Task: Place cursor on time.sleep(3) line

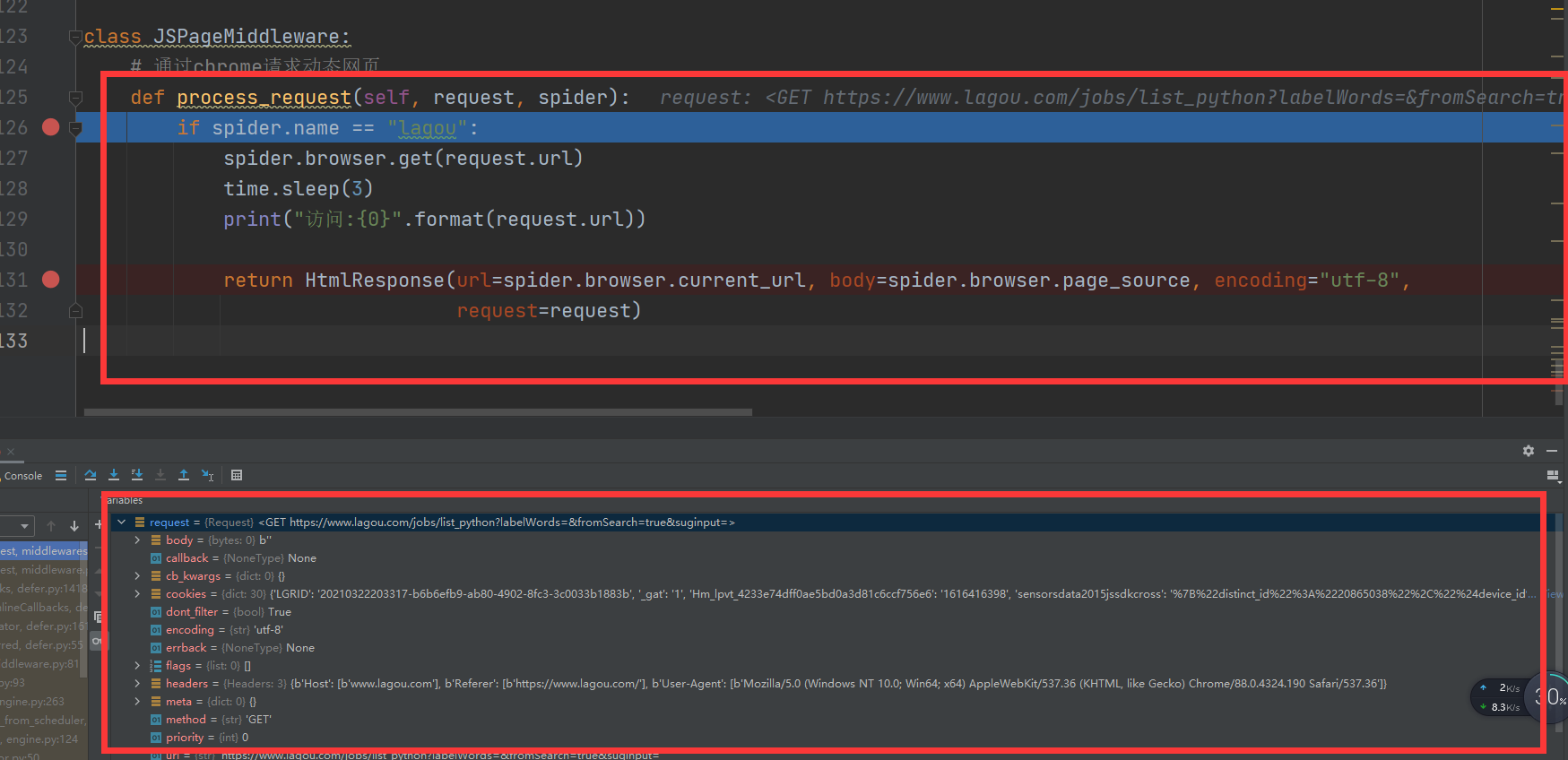Action: 298,188
